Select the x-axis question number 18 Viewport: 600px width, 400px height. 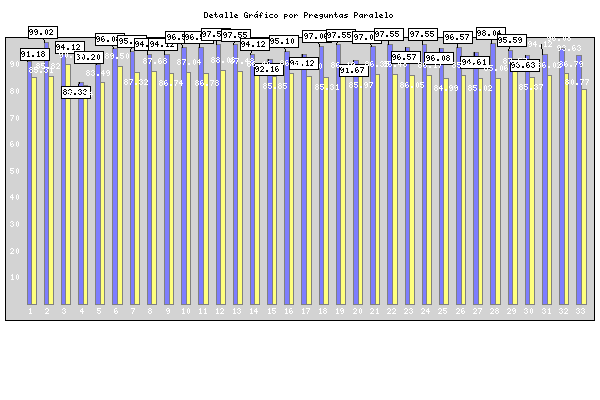coord(323,311)
